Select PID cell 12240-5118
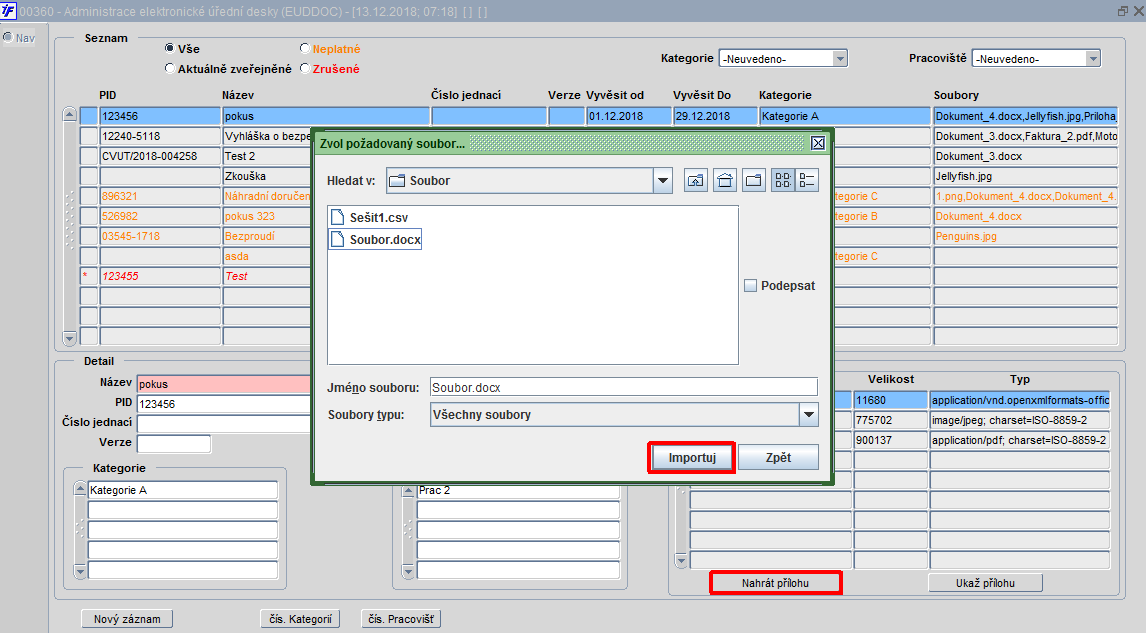Viewport: 1146px width, 633px height. [160, 136]
